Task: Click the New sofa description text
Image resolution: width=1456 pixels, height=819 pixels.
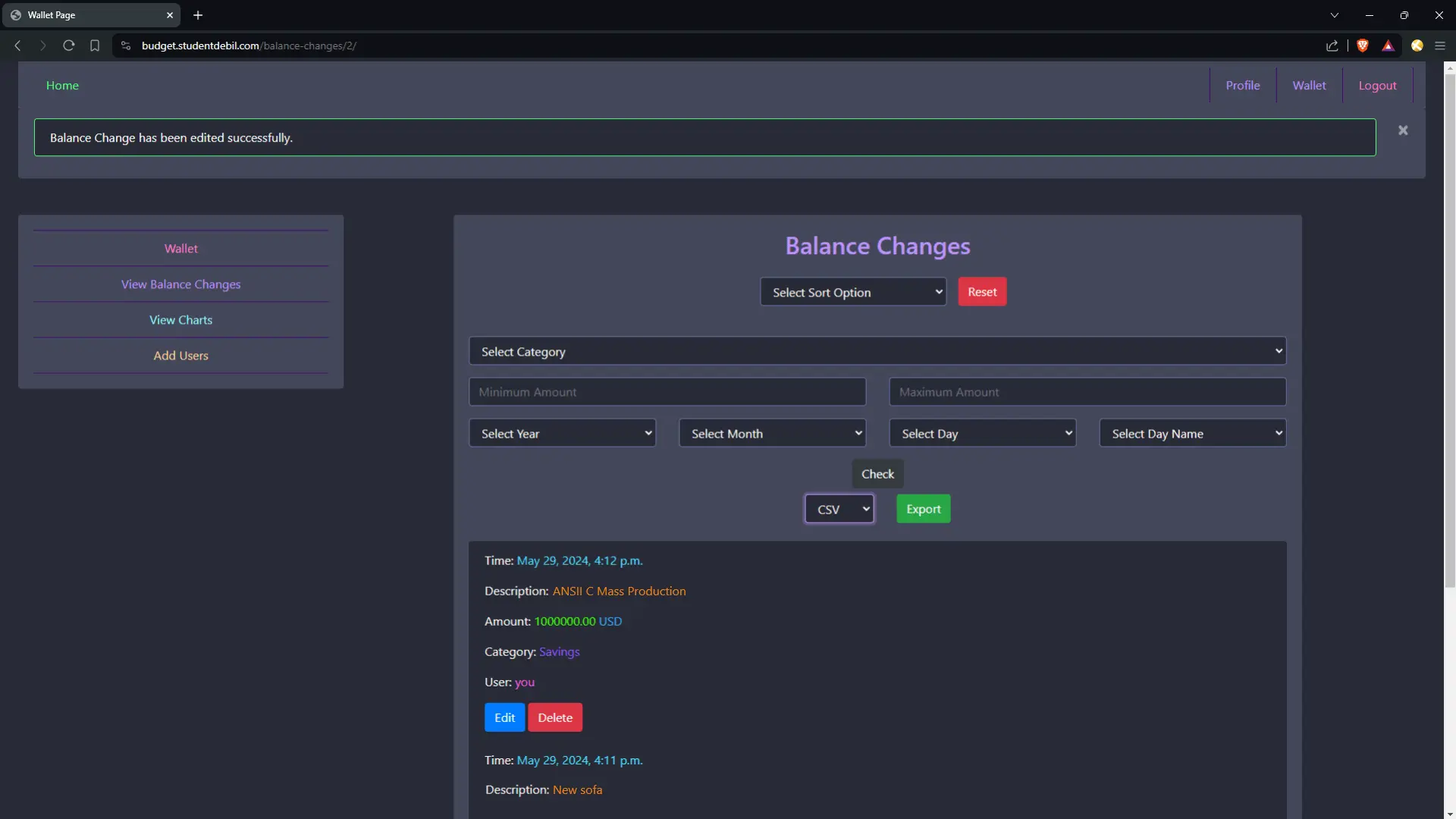Action: [577, 789]
